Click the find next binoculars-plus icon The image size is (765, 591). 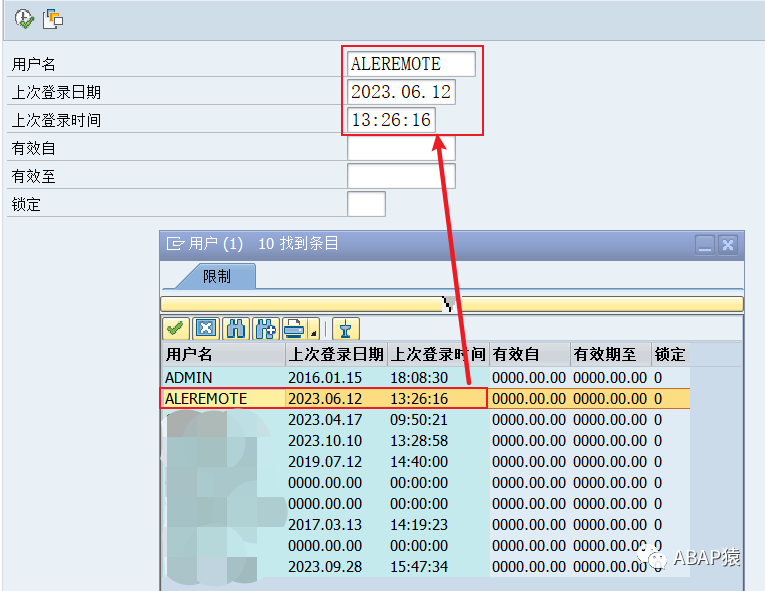point(266,328)
